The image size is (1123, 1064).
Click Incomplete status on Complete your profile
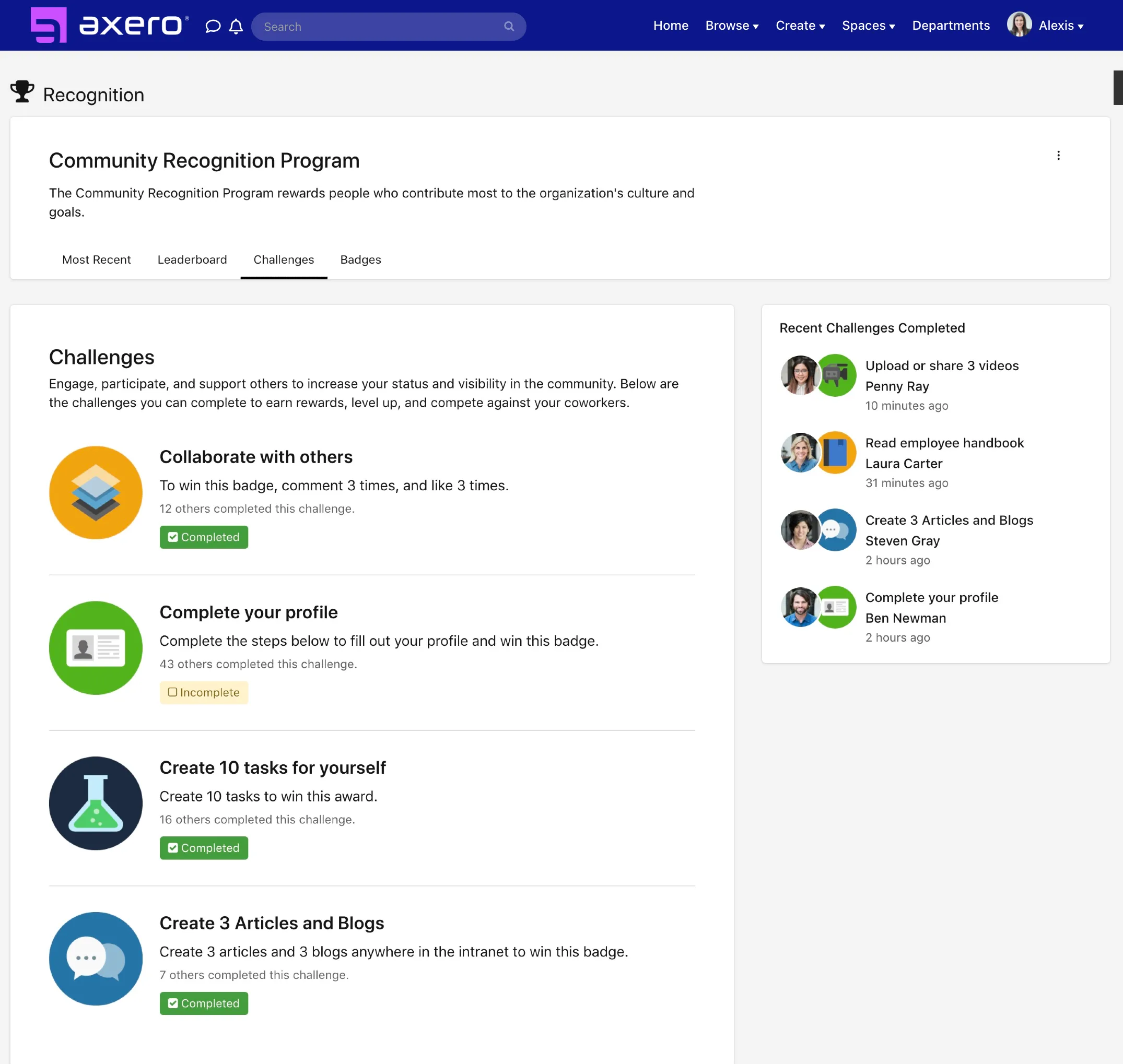point(204,692)
